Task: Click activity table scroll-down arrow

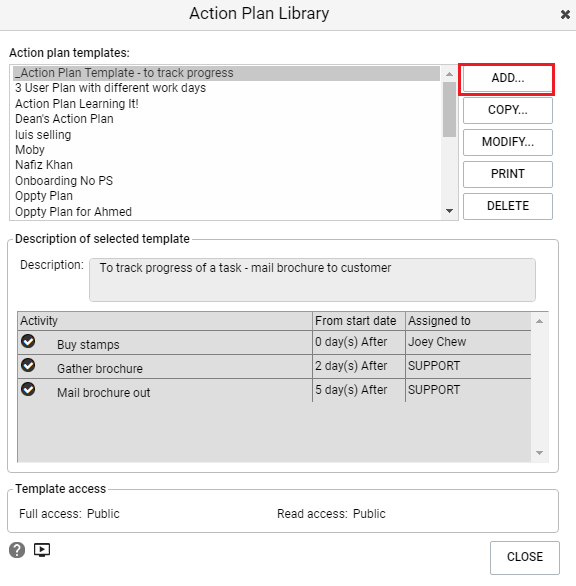Action: point(539,453)
